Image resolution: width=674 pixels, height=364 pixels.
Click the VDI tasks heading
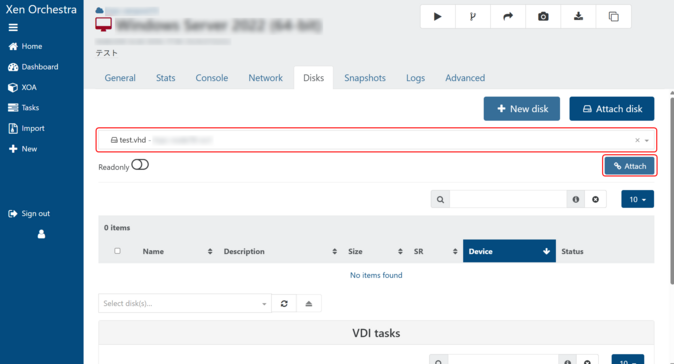tap(376, 333)
